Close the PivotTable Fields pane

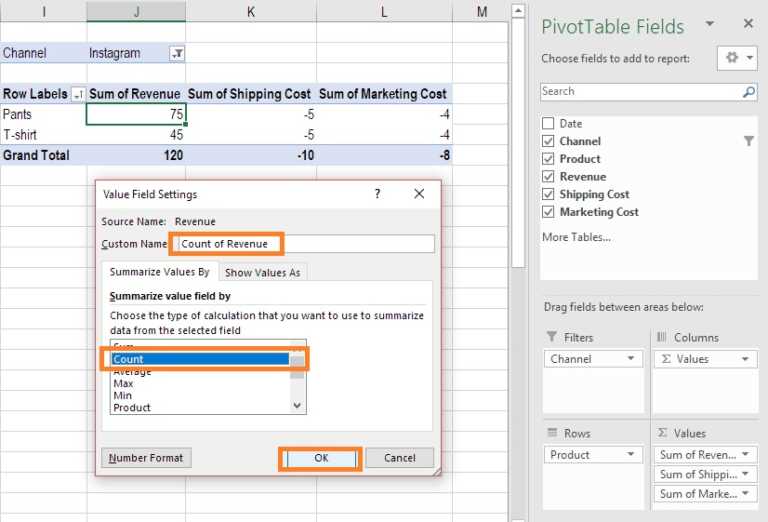tap(748, 24)
